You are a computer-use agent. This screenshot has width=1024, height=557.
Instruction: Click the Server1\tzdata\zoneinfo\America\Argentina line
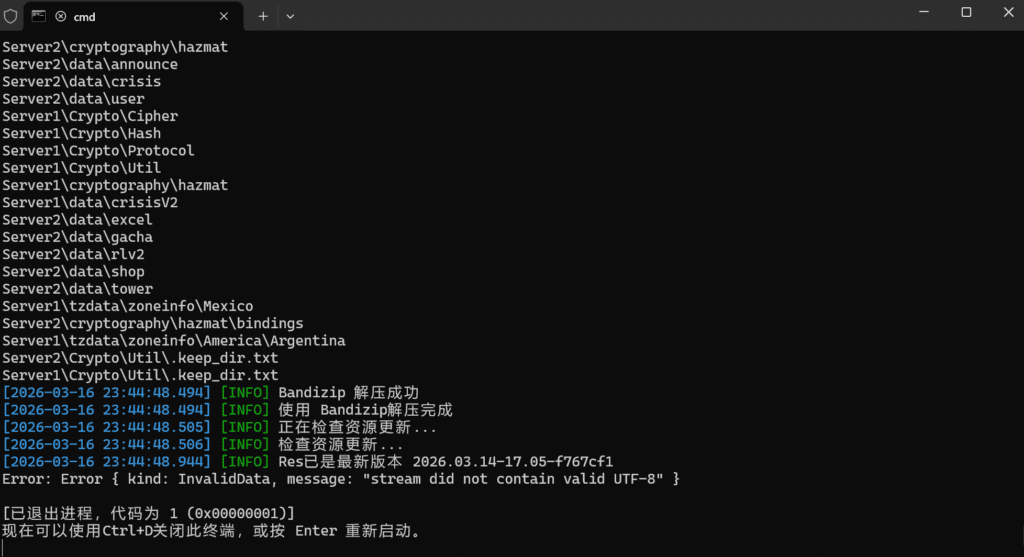173,341
